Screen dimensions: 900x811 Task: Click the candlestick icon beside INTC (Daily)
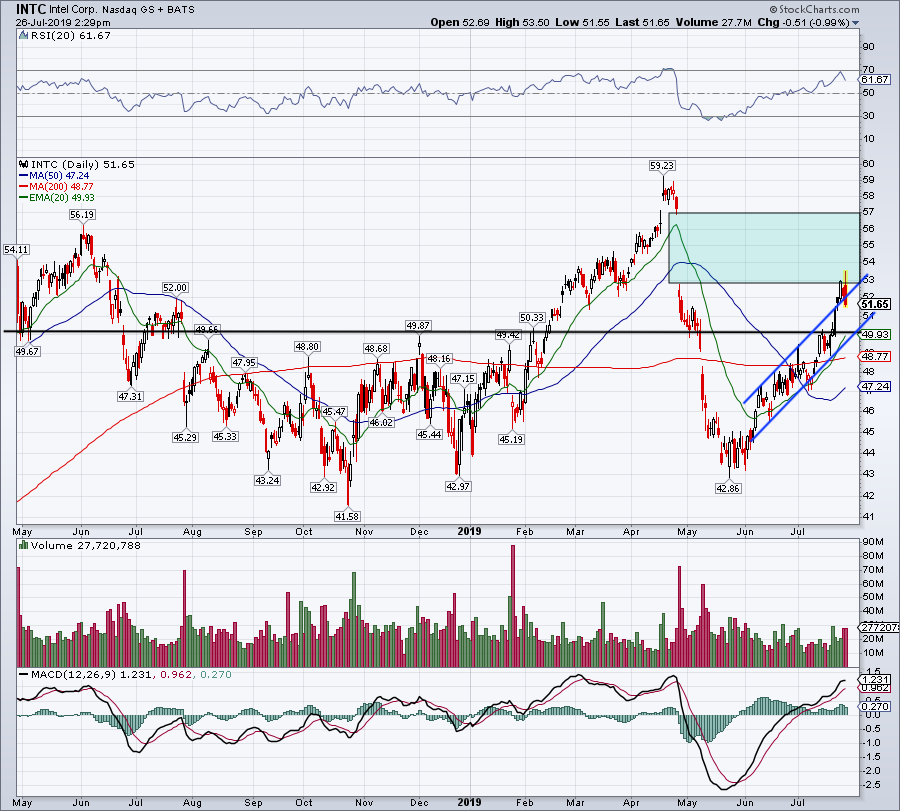[24, 164]
